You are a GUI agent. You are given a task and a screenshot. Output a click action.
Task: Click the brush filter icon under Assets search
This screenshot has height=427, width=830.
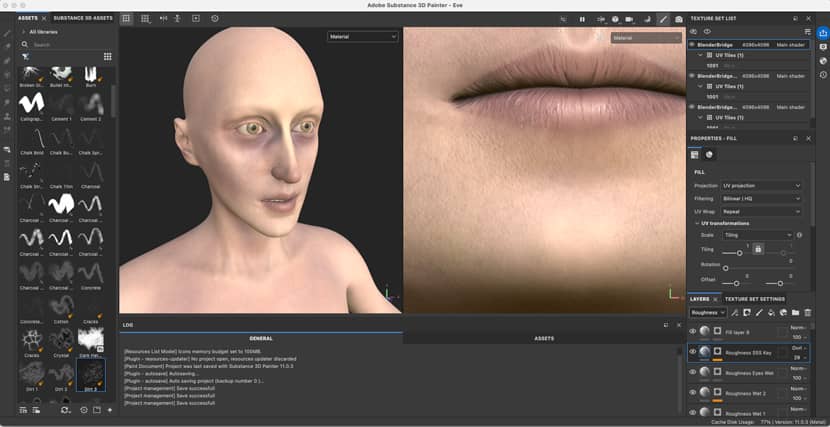(x=25, y=57)
